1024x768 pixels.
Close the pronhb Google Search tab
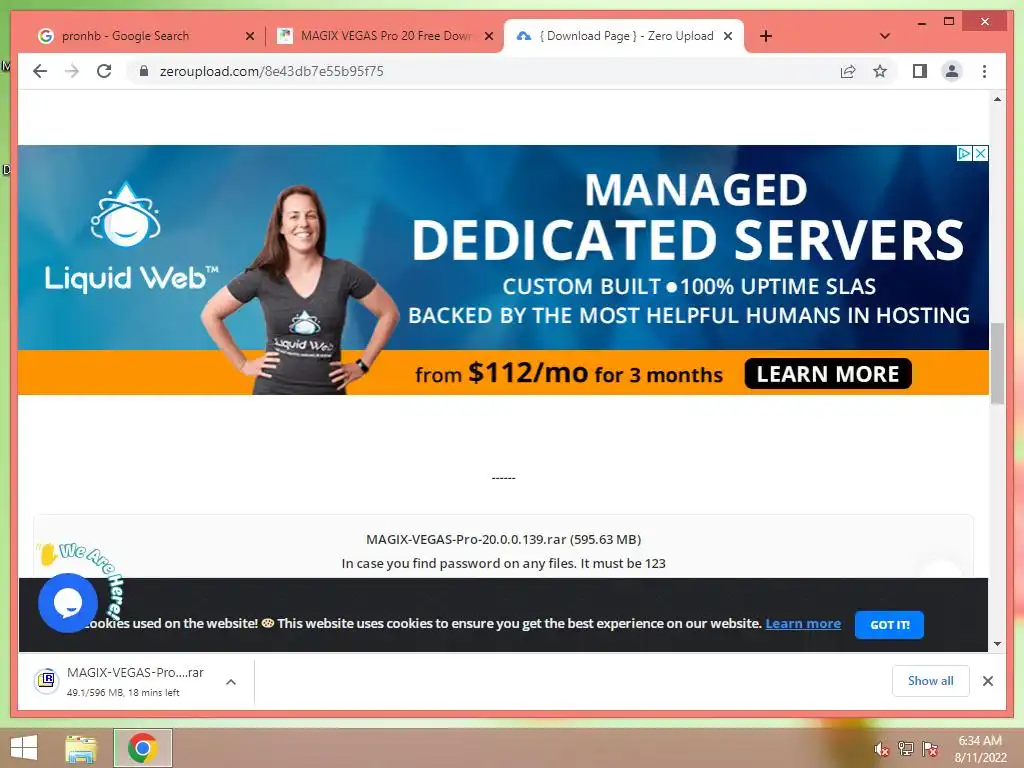[x=249, y=37]
